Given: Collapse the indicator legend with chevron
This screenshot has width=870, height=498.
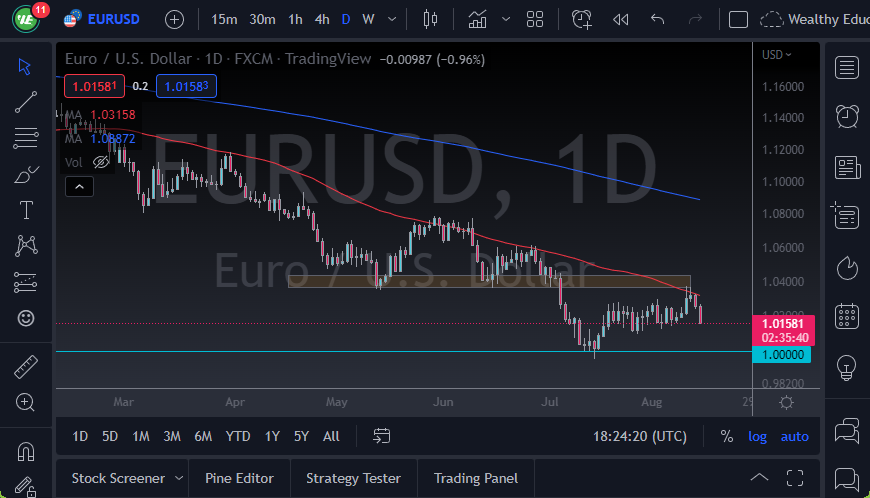Looking at the screenshot, I should click(x=79, y=187).
